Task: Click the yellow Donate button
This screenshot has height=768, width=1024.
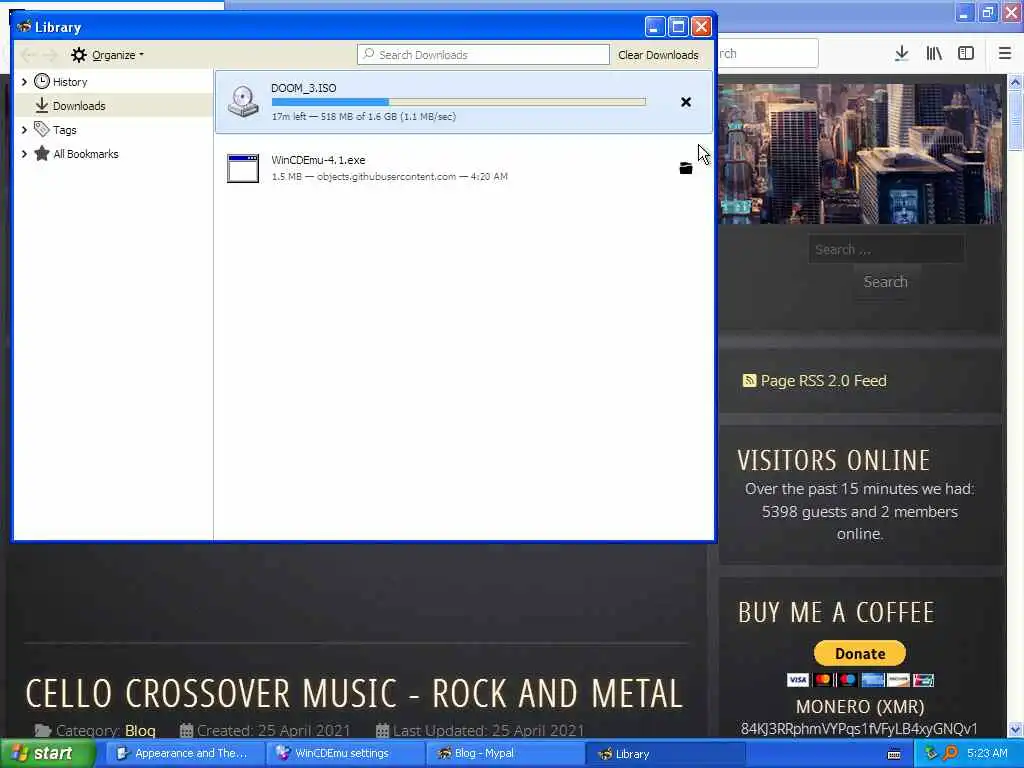Action: [x=859, y=653]
